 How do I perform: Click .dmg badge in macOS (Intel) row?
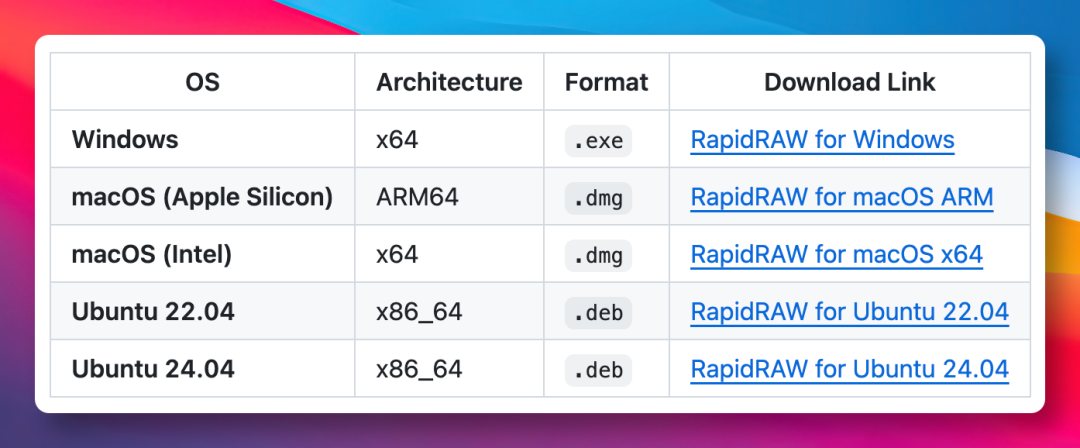coord(598,256)
